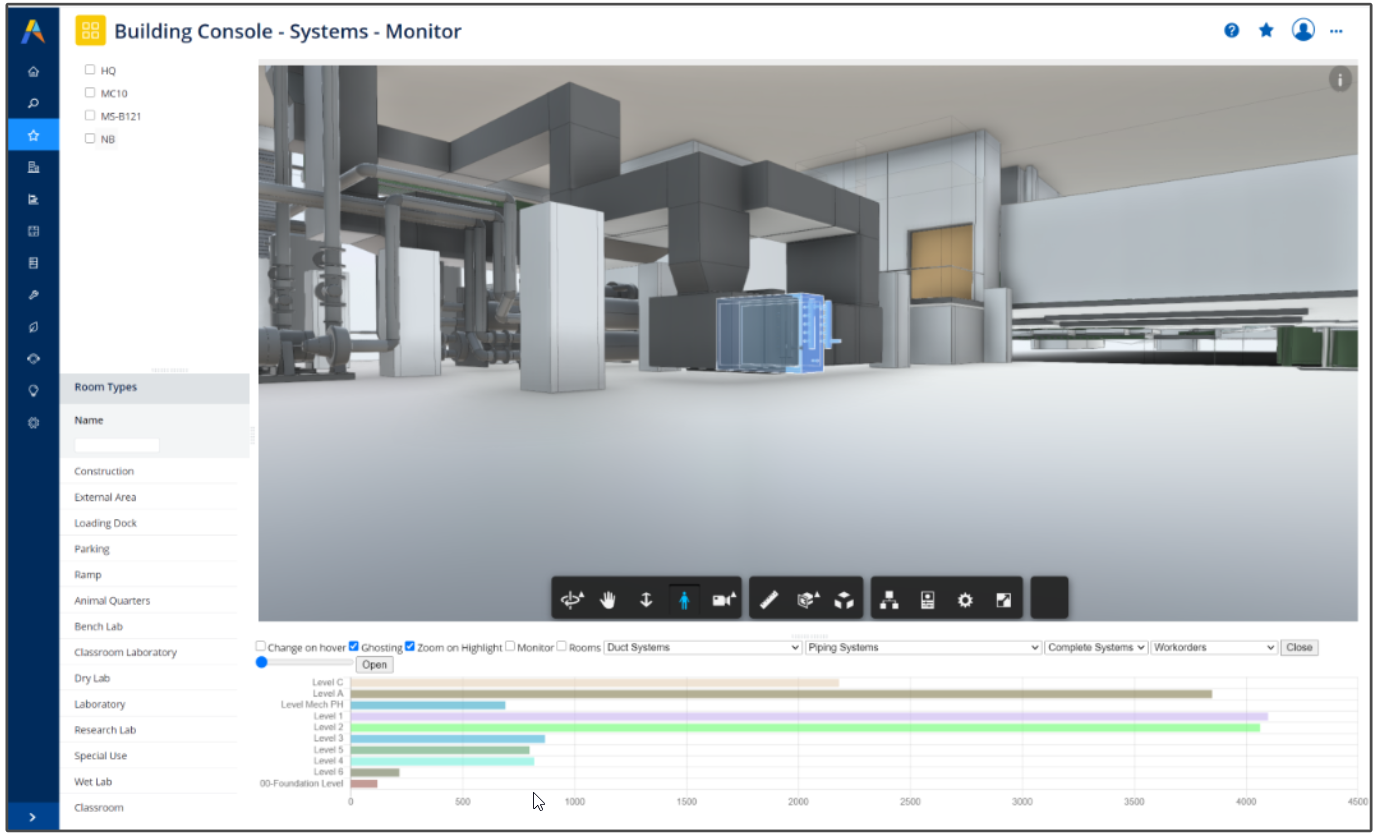Click the blue slider handle

tap(262, 662)
